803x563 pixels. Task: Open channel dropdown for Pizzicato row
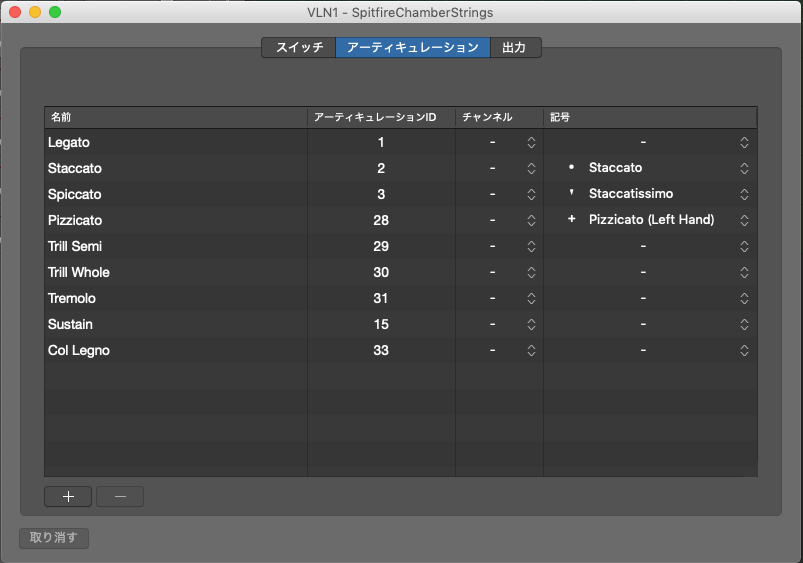pos(531,220)
